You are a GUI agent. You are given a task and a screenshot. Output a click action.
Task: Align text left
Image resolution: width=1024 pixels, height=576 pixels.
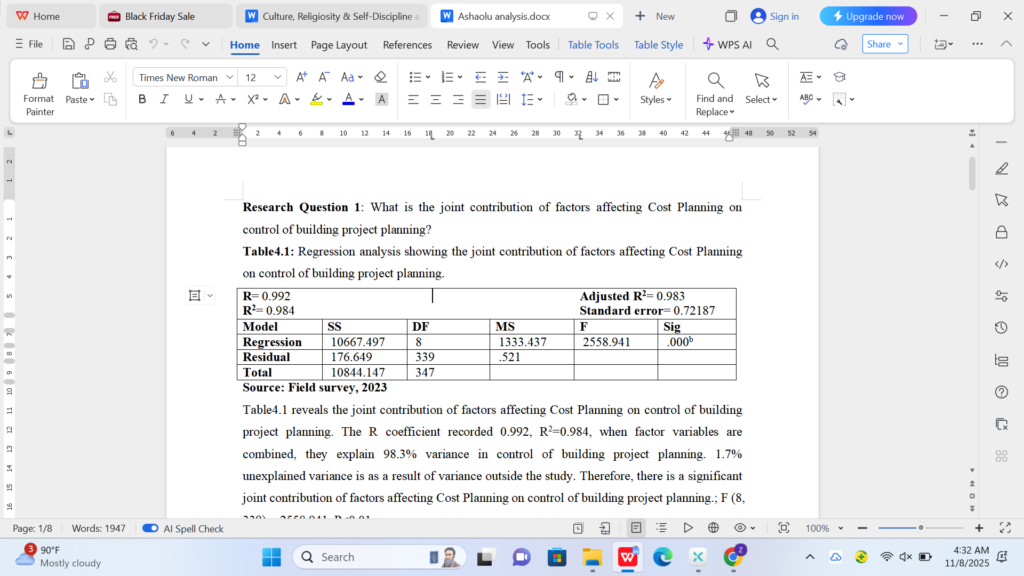(413, 99)
